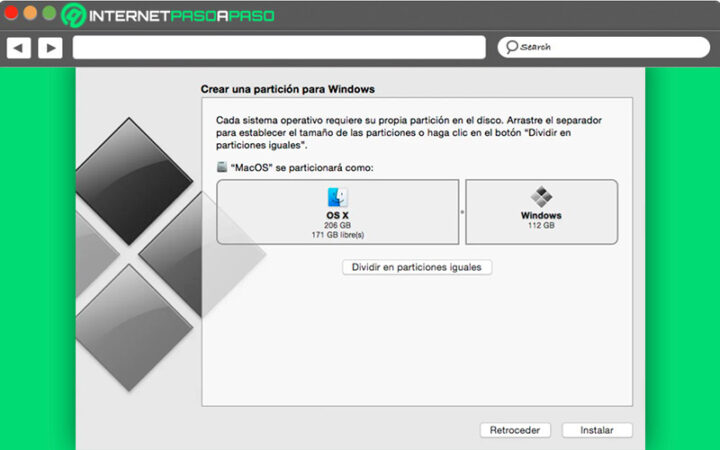Click the partition separator handle dot
720x450 pixels.
click(462, 212)
